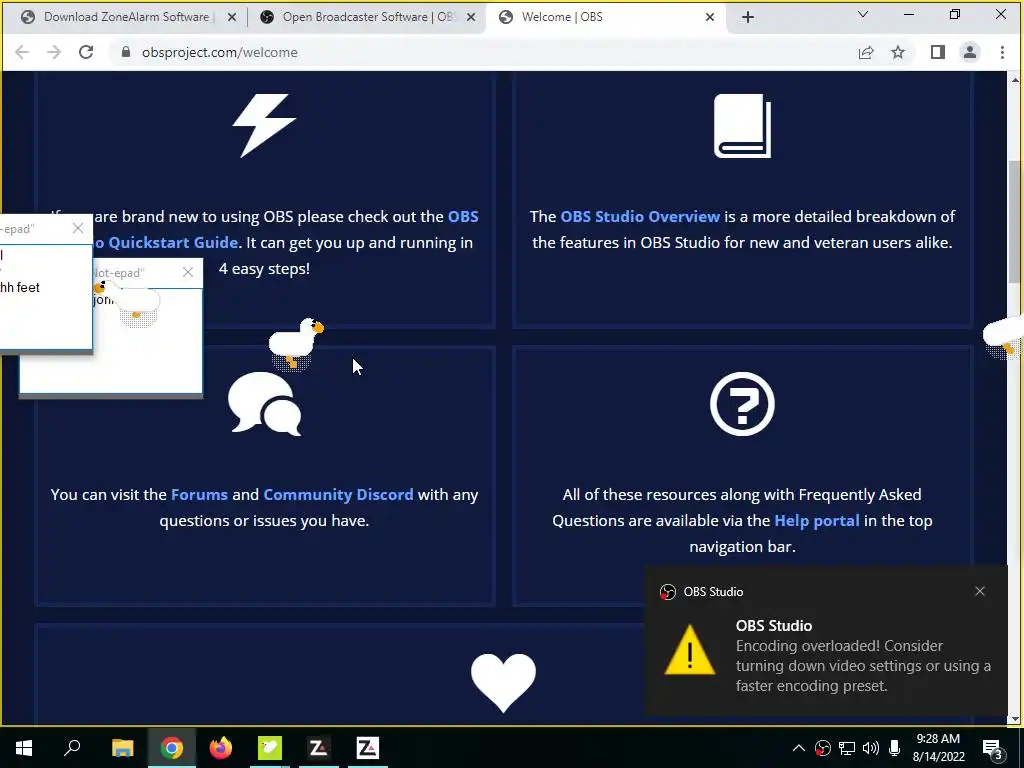Open the Windows Start menu
The width and height of the screenshot is (1024, 768).
click(x=24, y=748)
